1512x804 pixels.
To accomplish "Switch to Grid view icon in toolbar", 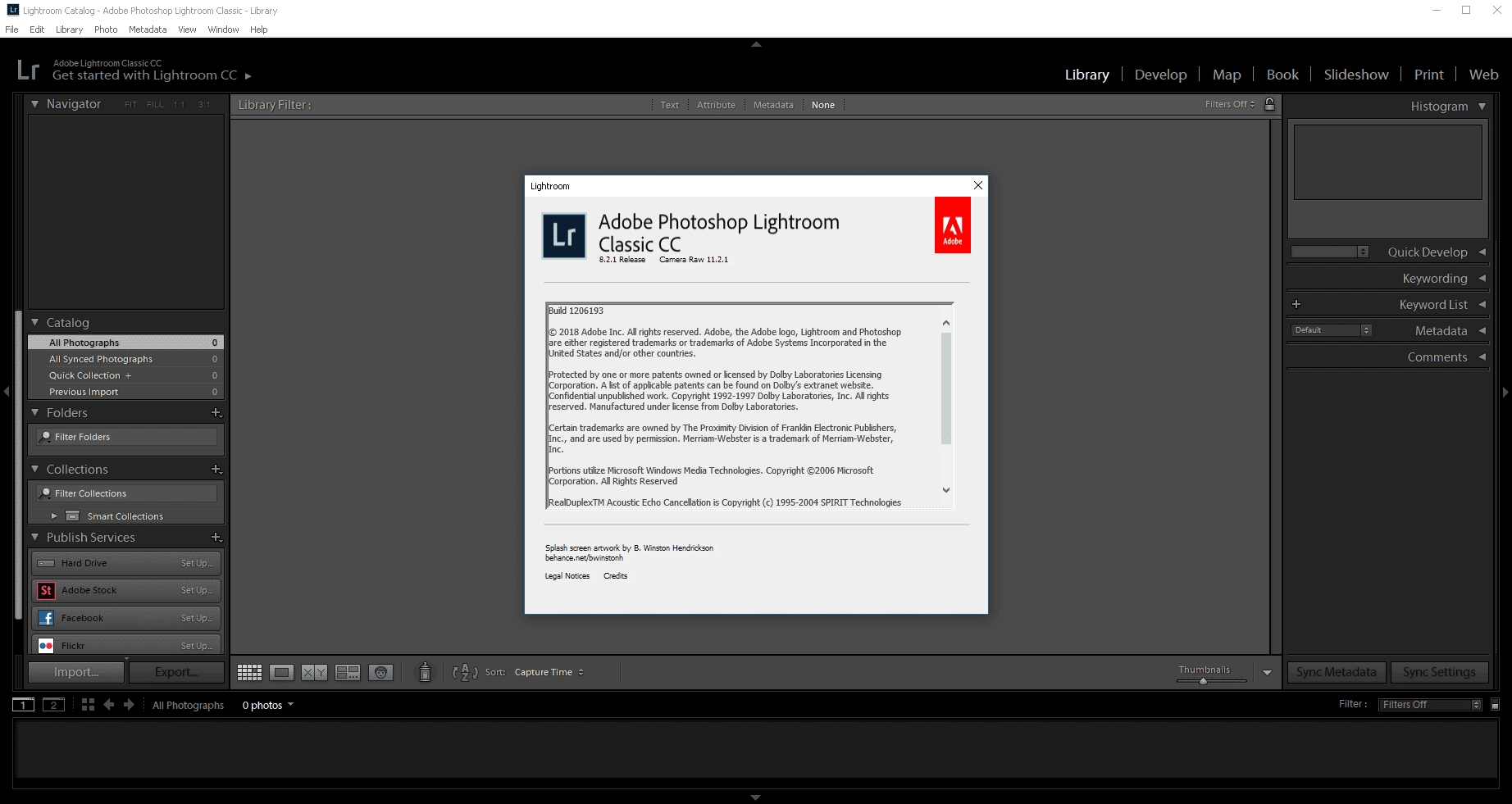I will [249, 672].
